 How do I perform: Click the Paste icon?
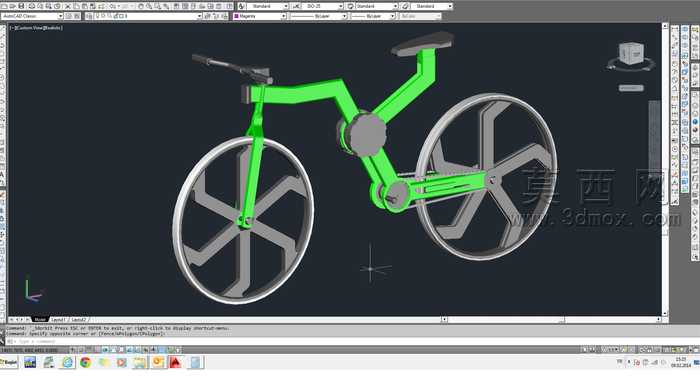(84, 6)
